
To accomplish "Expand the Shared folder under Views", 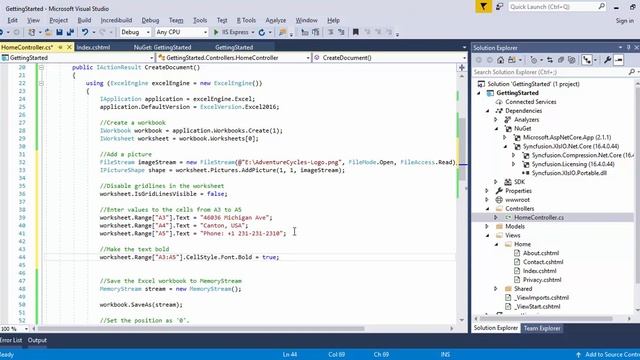I will [496, 289].
